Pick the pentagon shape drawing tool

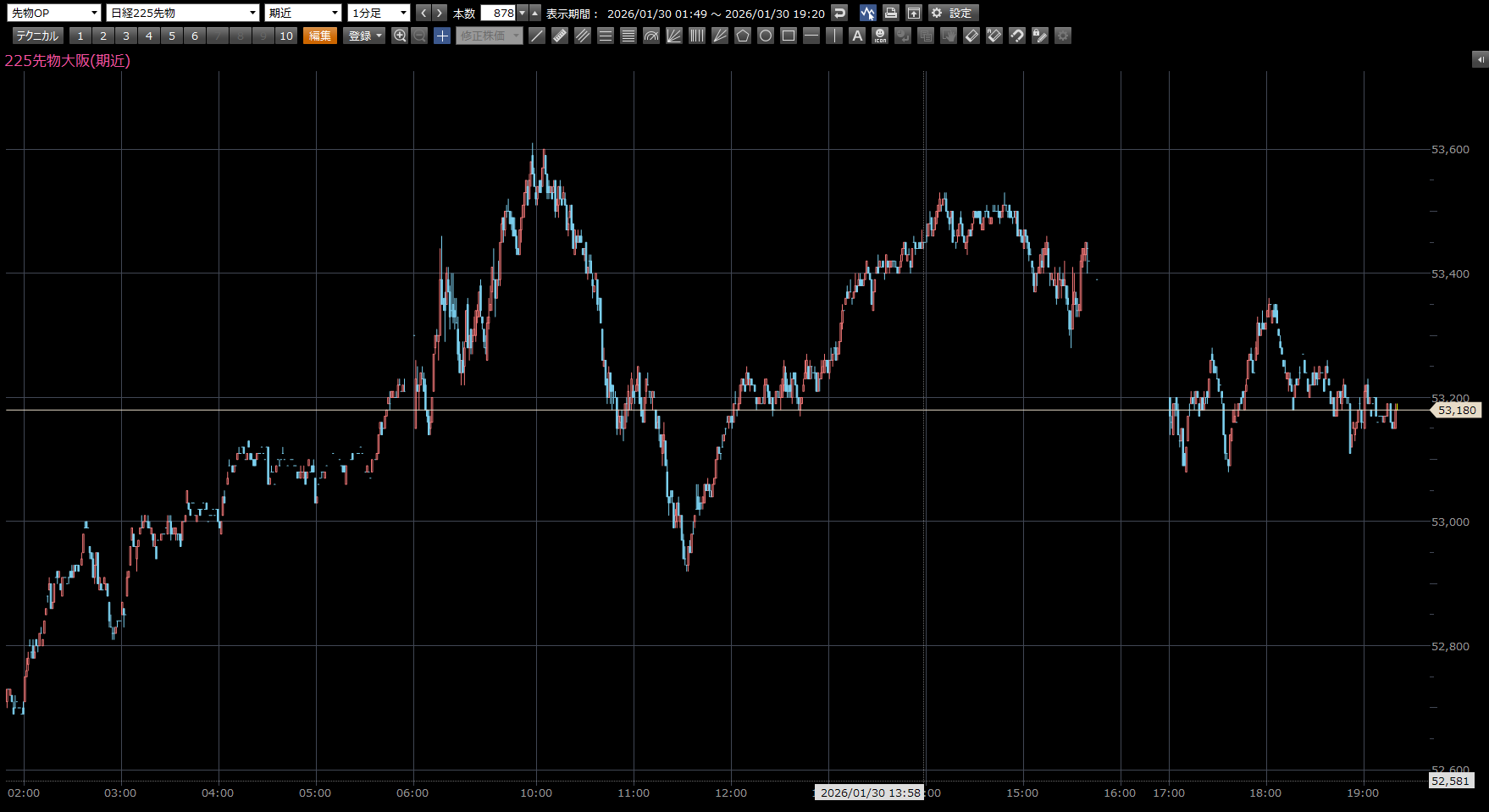coord(743,36)
